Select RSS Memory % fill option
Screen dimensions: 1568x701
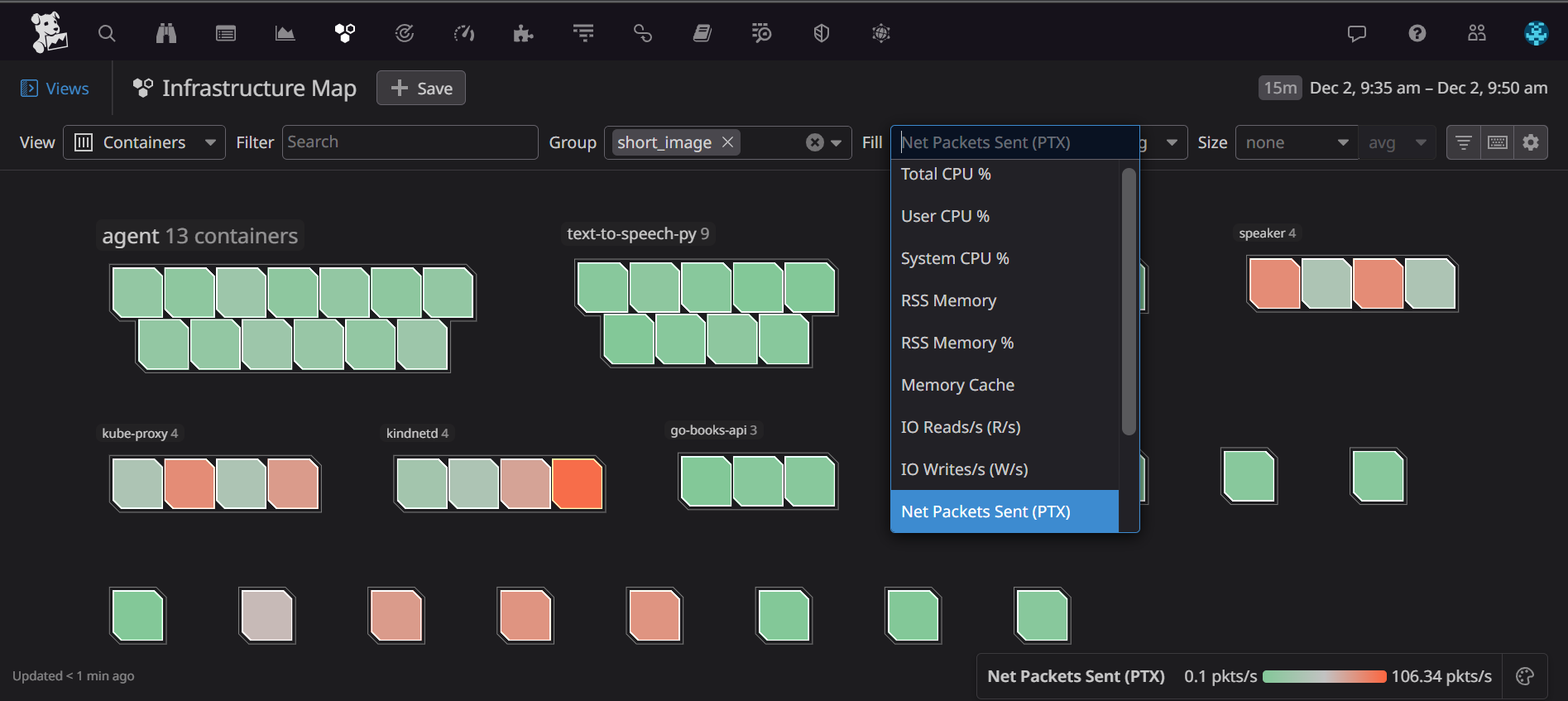(1005, 343)
